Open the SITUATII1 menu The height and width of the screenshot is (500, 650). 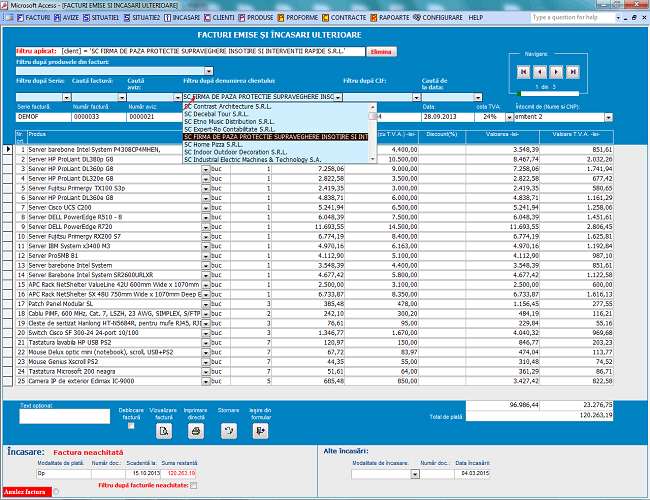tap(101, 18)
